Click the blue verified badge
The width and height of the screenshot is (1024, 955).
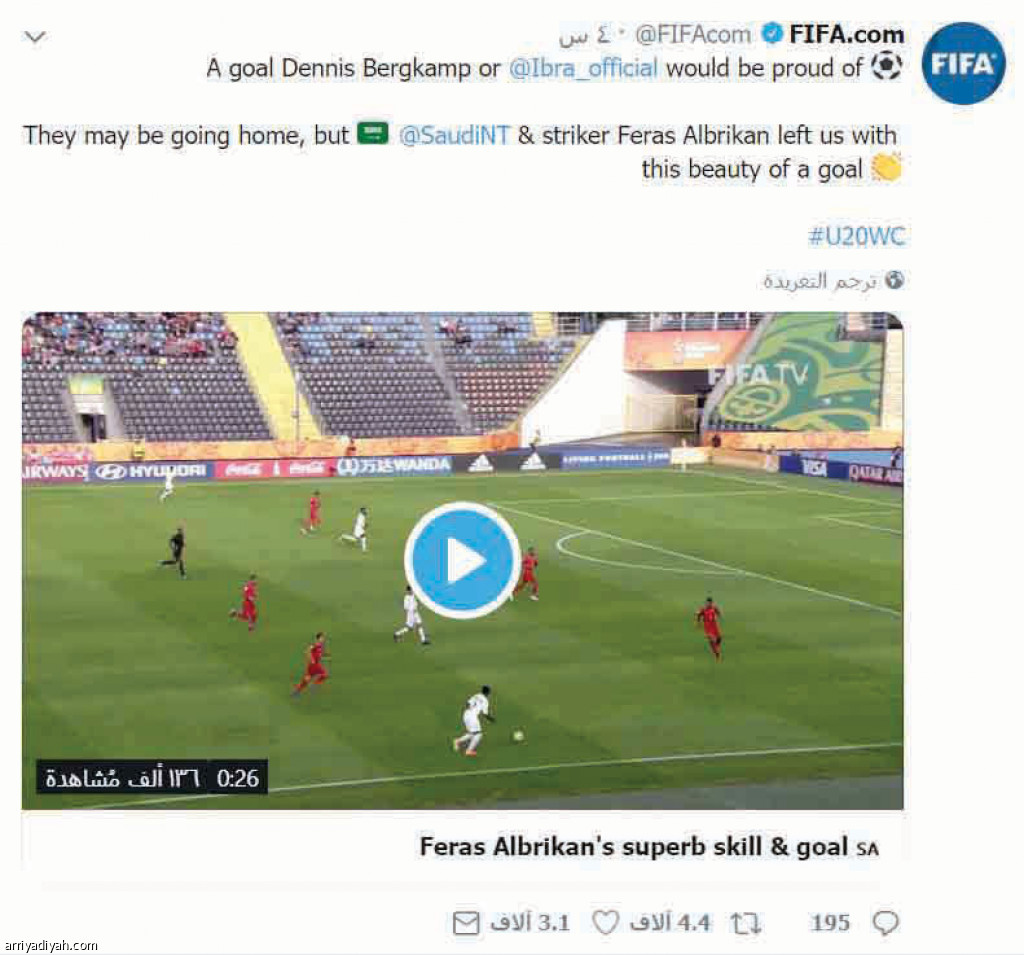pos(773,33)
